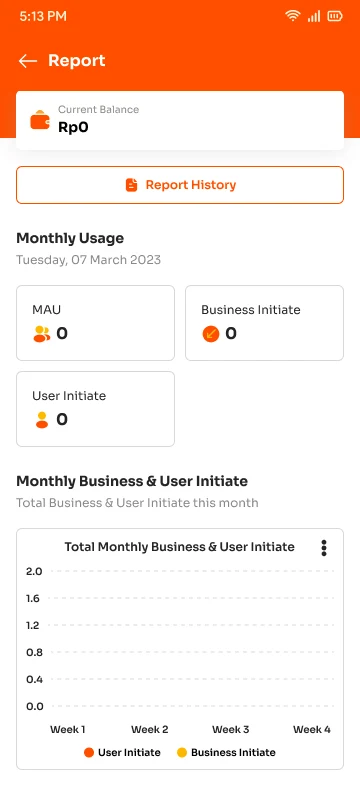This screenshot has height=800, width=360.
Task: Click the cellular signal icon
Action: click(314, 16)
